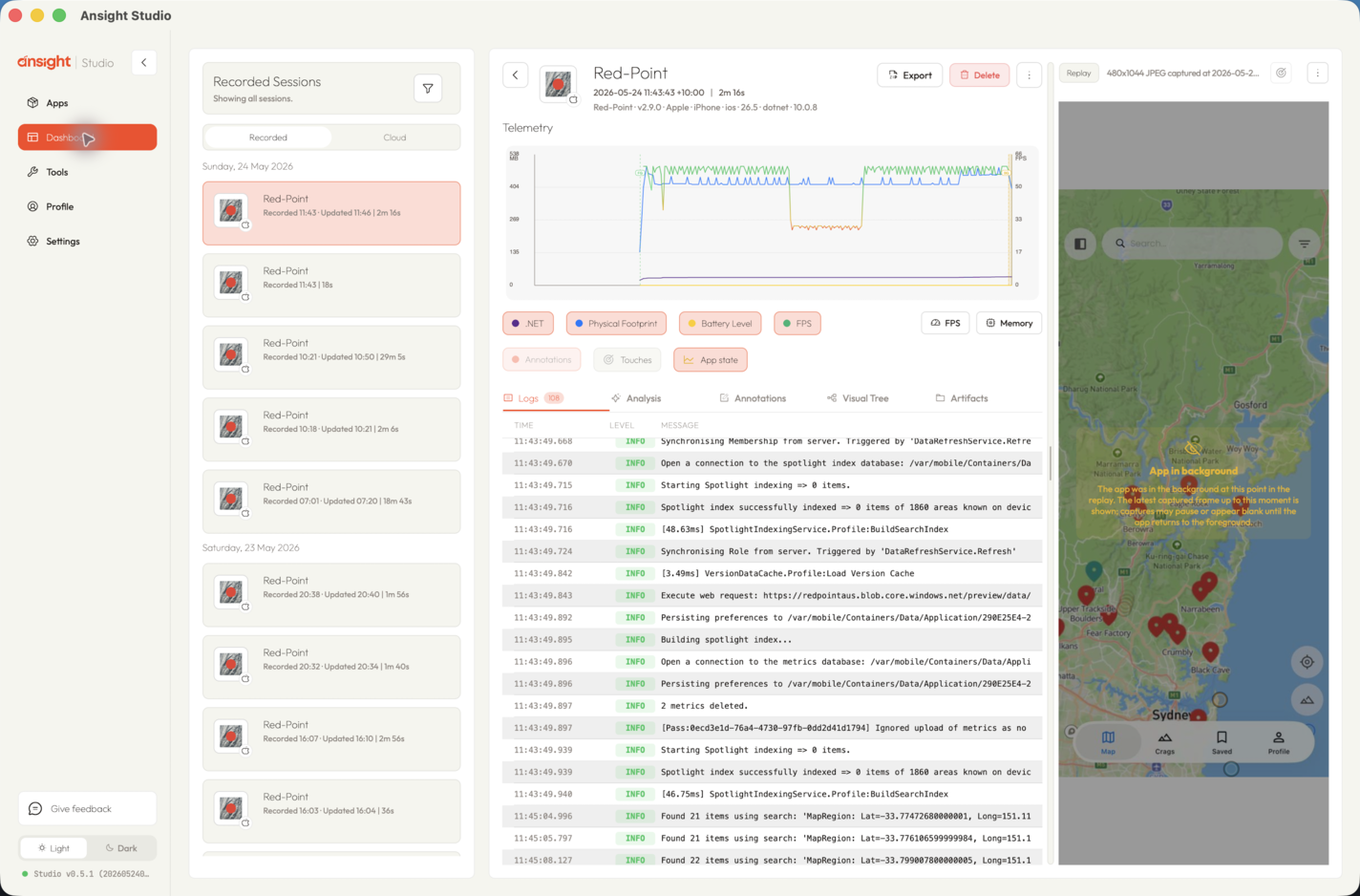Toggle the Battery Level series
Image resolution: width=1360 pixels, height=896 pixels.
pyautogui.click(x=720, y=324)
